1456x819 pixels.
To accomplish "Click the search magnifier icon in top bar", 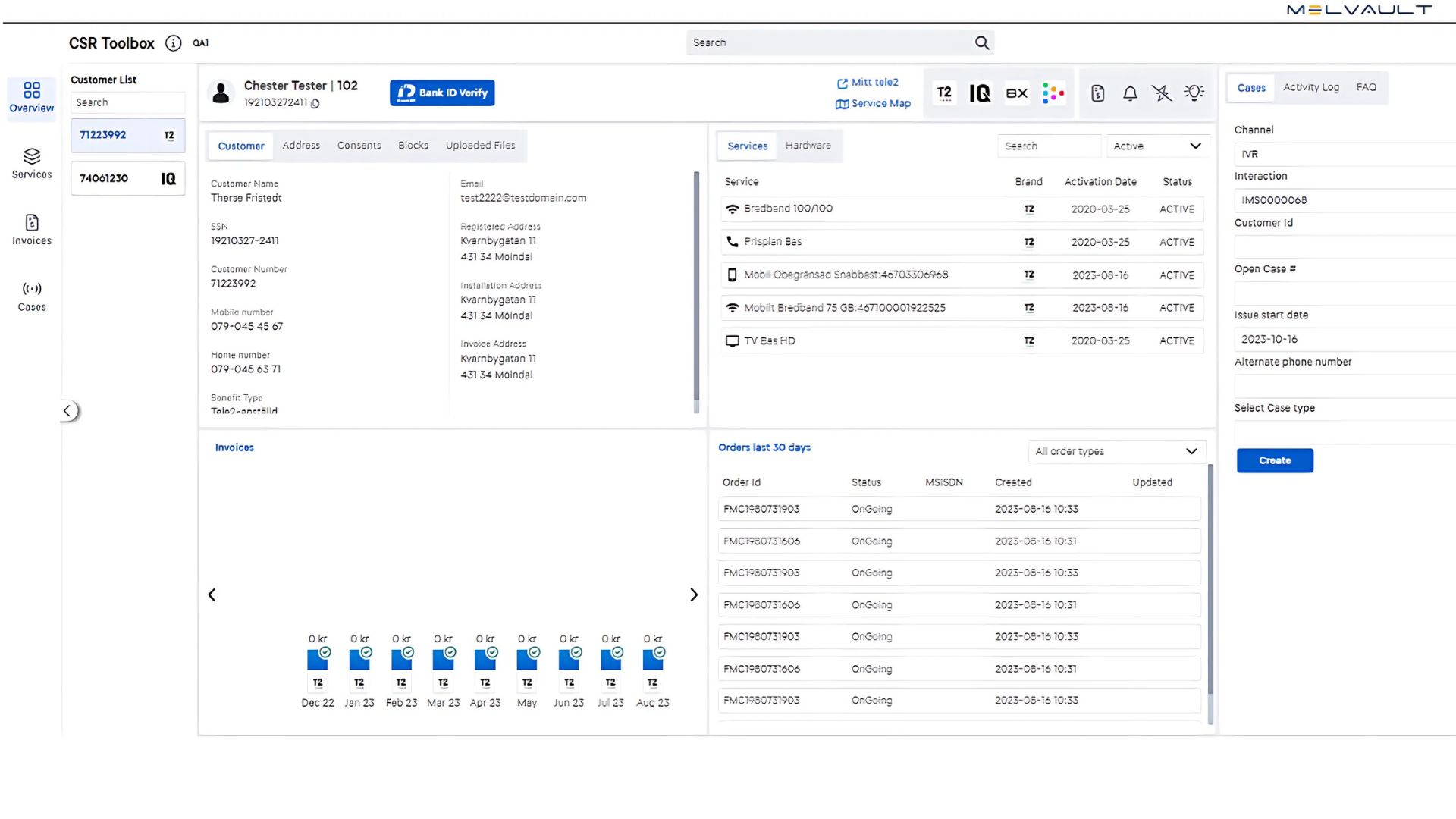I will [982, 43].
